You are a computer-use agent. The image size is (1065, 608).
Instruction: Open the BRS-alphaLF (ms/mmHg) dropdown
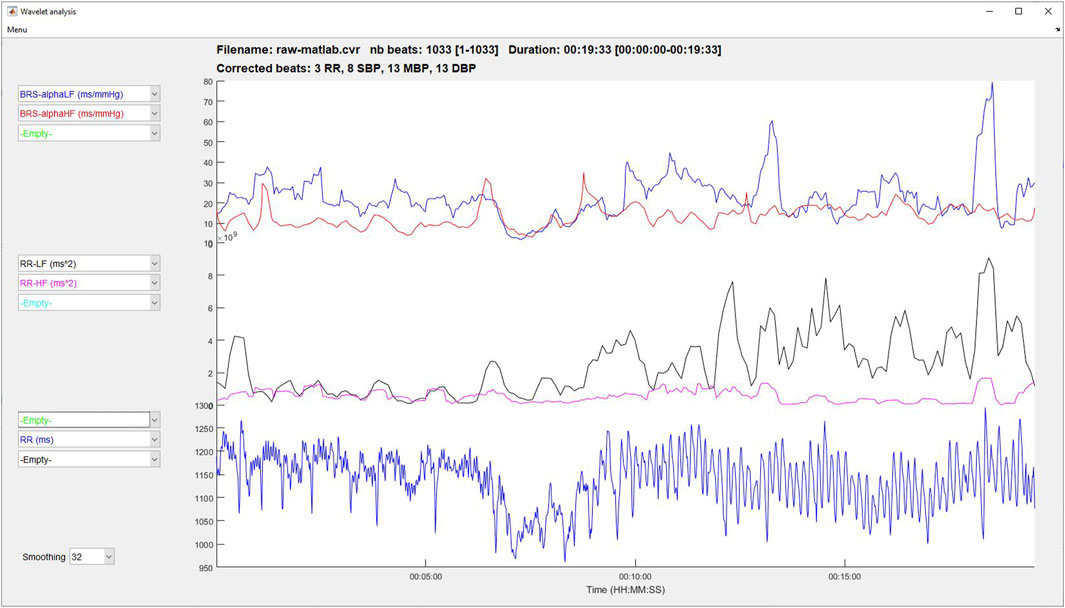[89, 94]
